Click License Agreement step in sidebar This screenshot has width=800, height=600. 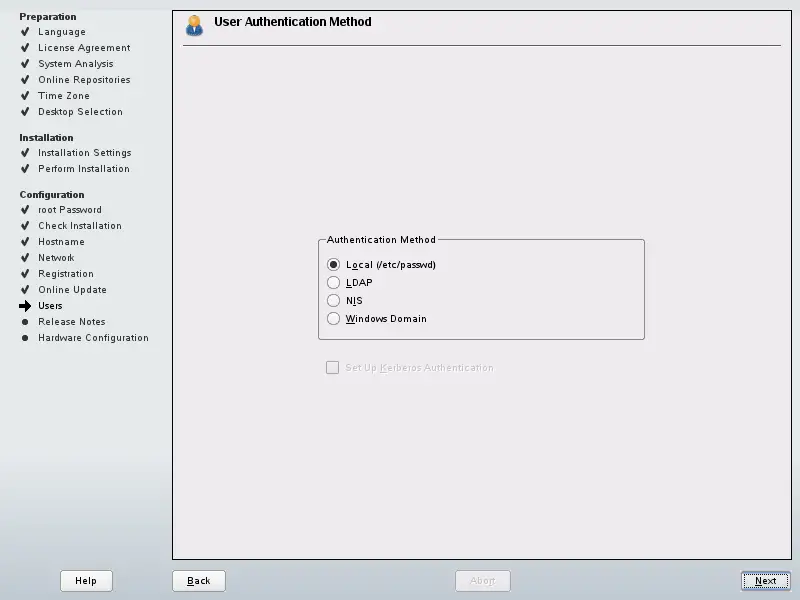pyautogui.click(x=84, y=47)
